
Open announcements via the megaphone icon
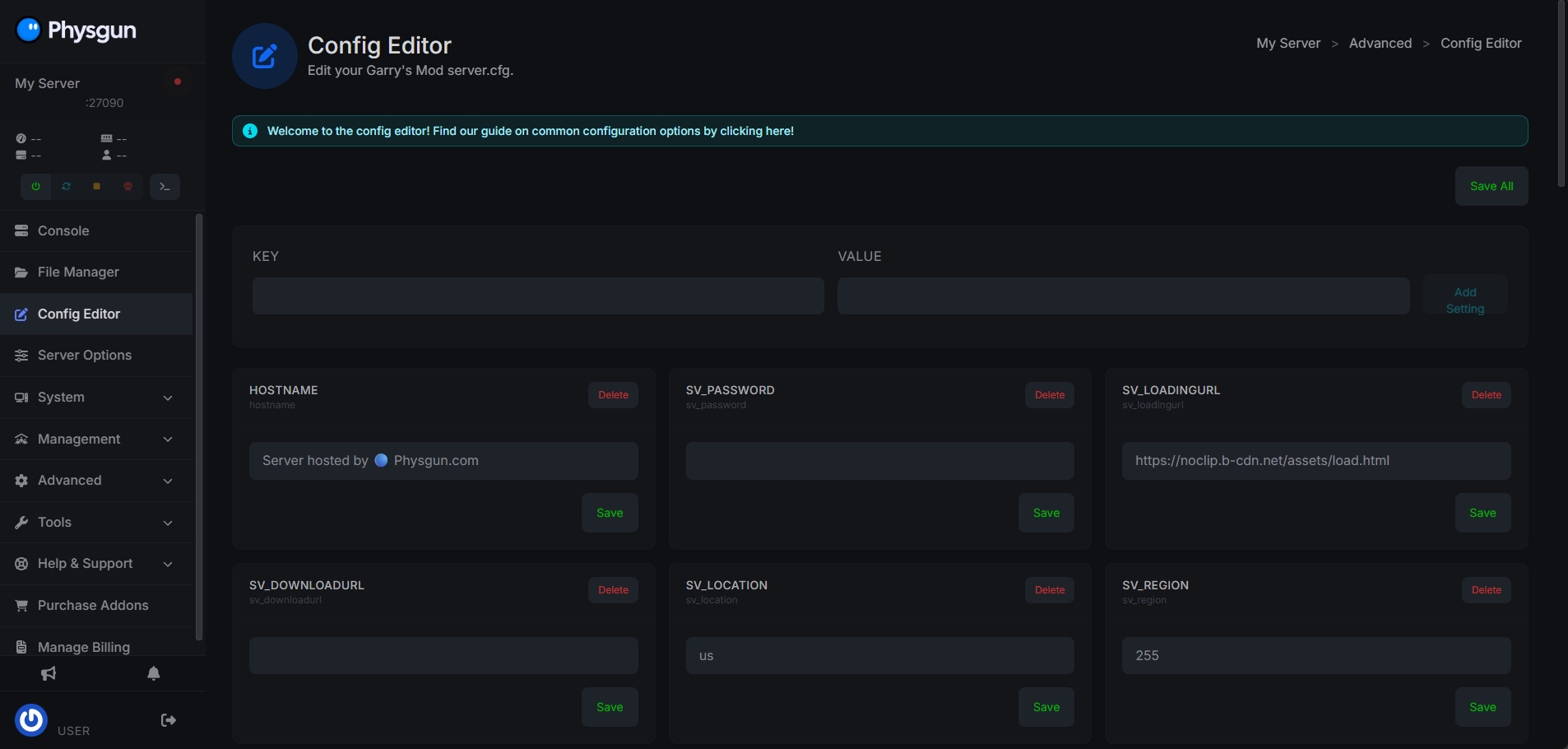[x=49, y=673]
